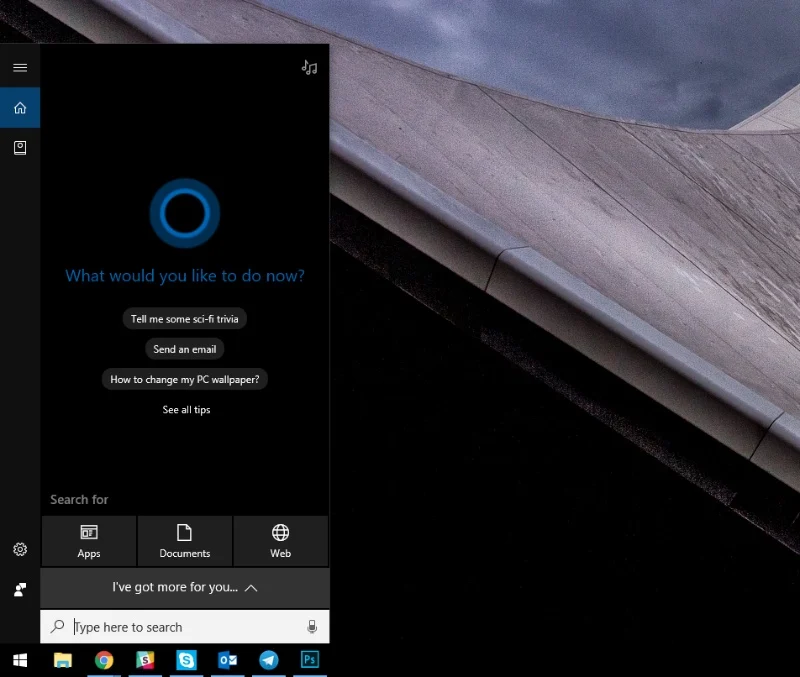Viewport: 800px width, 677px height.
Task: Filter search by Documents
Action: [x=185, y=541]
